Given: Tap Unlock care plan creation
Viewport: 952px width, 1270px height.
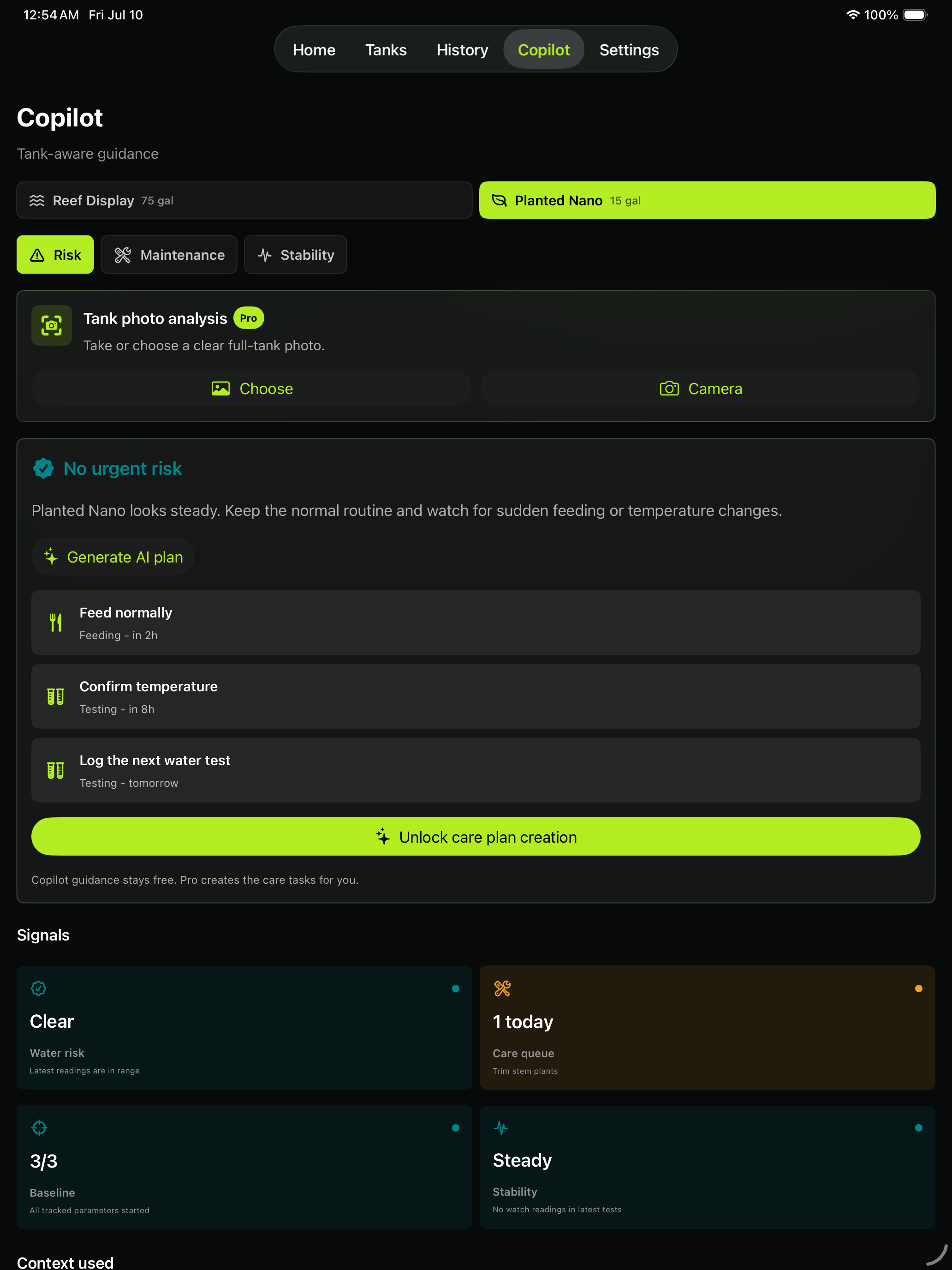Looking at the screenshot, I should coord(476,837).
